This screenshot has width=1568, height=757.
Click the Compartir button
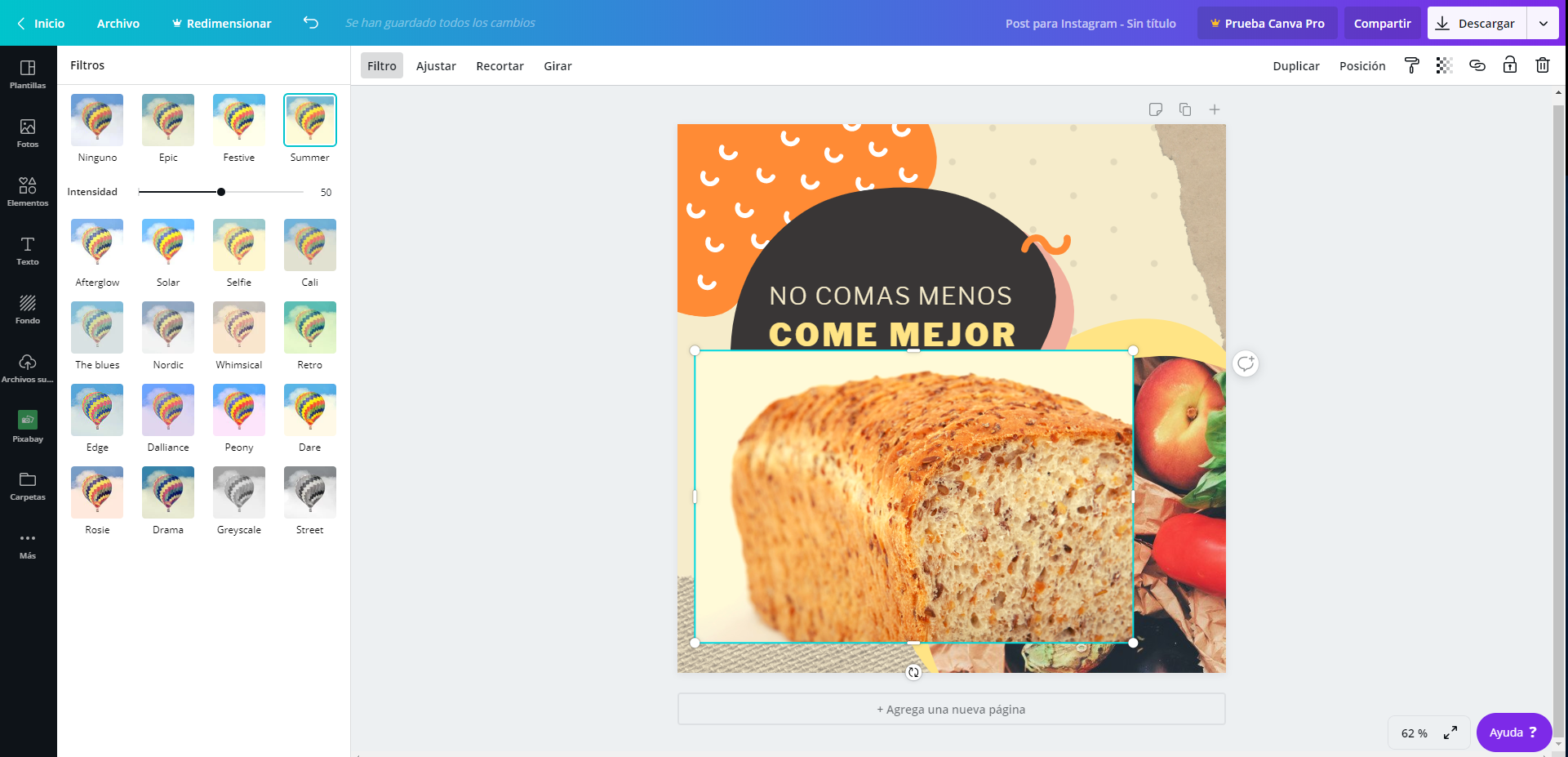(1382, 23)
